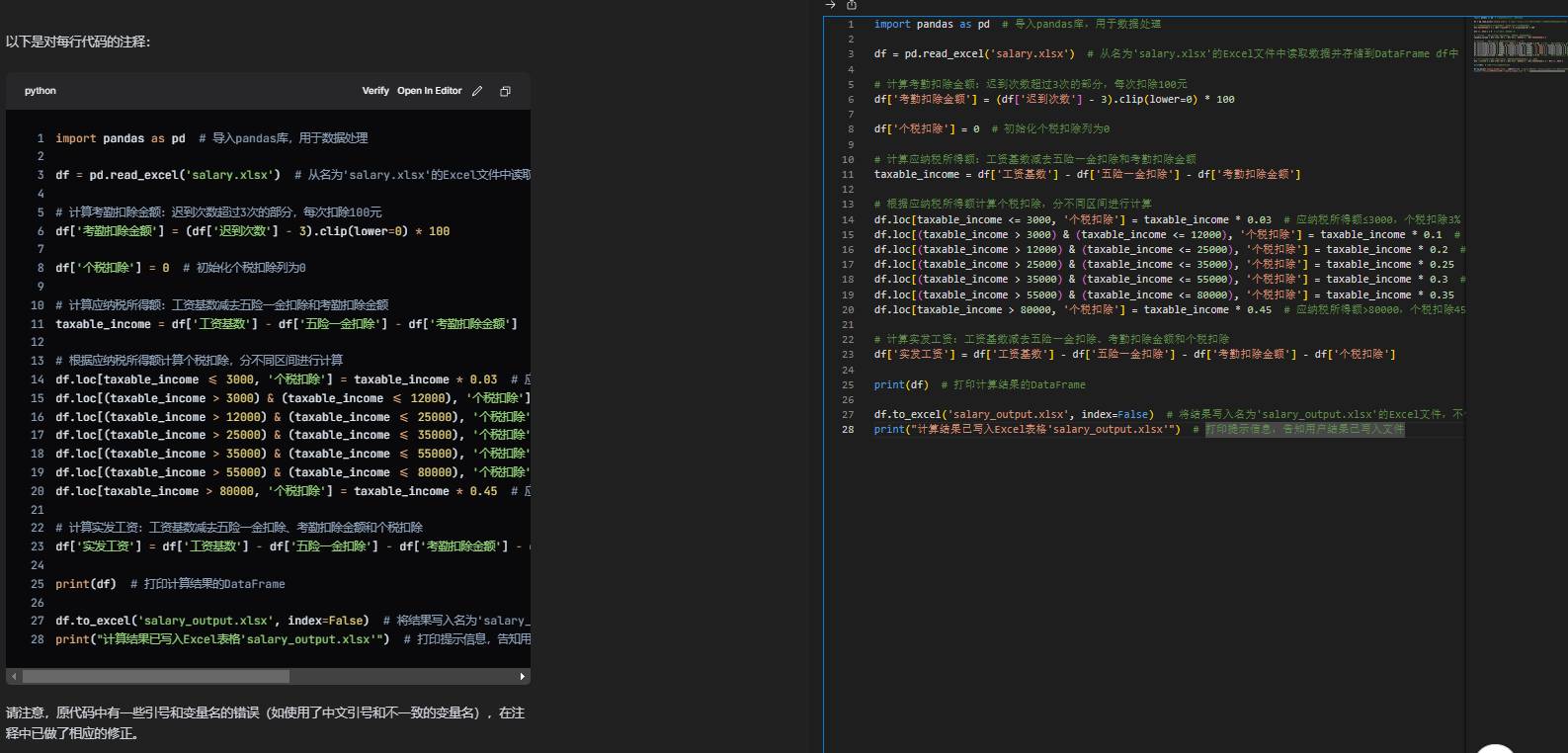Click line 17 with rate 0.25 in right editor
This screenshot has width=1568, height=753.
point(1164,264)
